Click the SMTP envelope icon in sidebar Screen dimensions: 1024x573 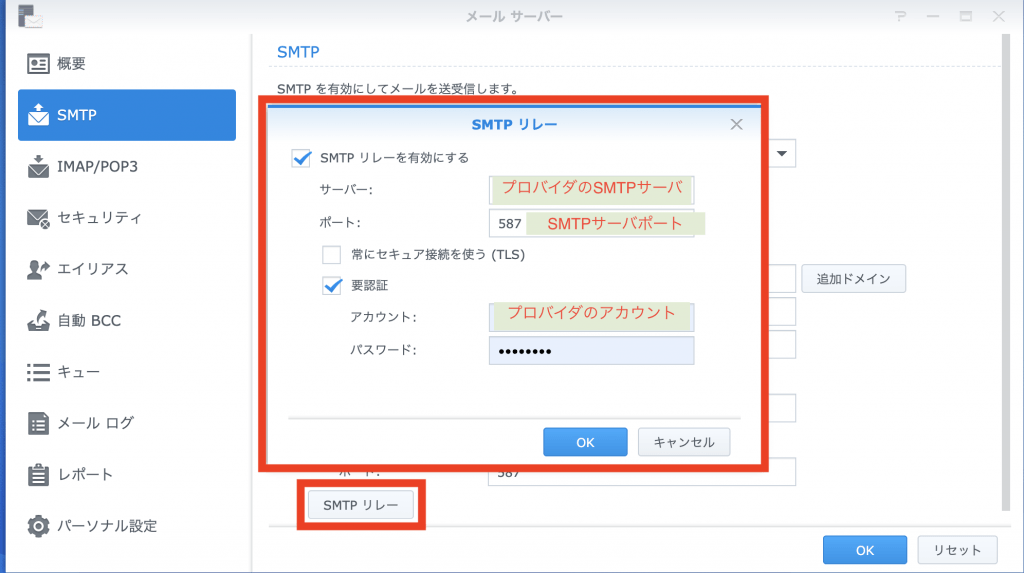39,115
